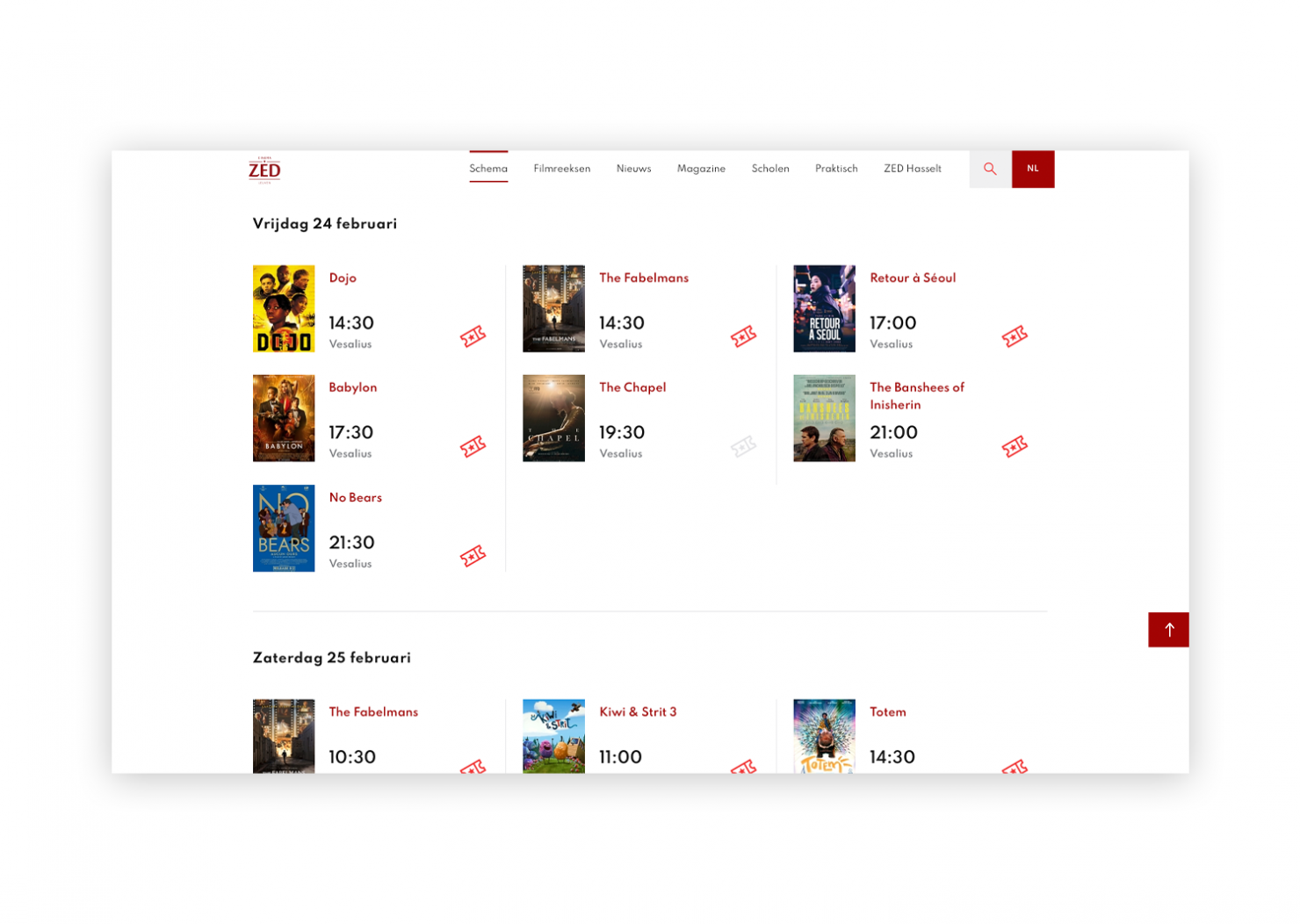Click the 14:30 showtime for Totem
This screenshot has height=924, width=1300.
[x=892, y=757]
